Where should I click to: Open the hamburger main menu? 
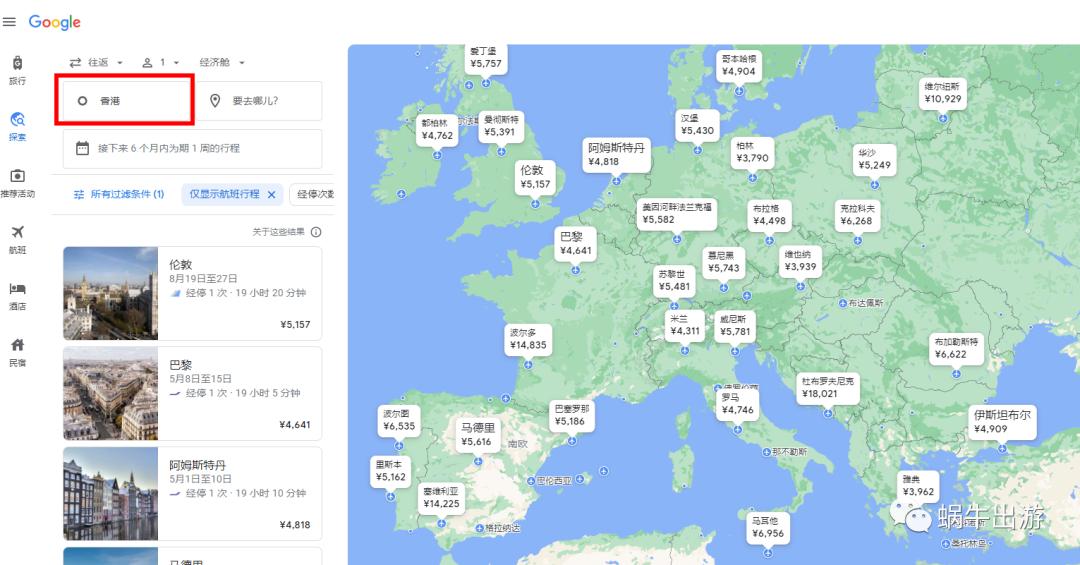pos(10,22)
